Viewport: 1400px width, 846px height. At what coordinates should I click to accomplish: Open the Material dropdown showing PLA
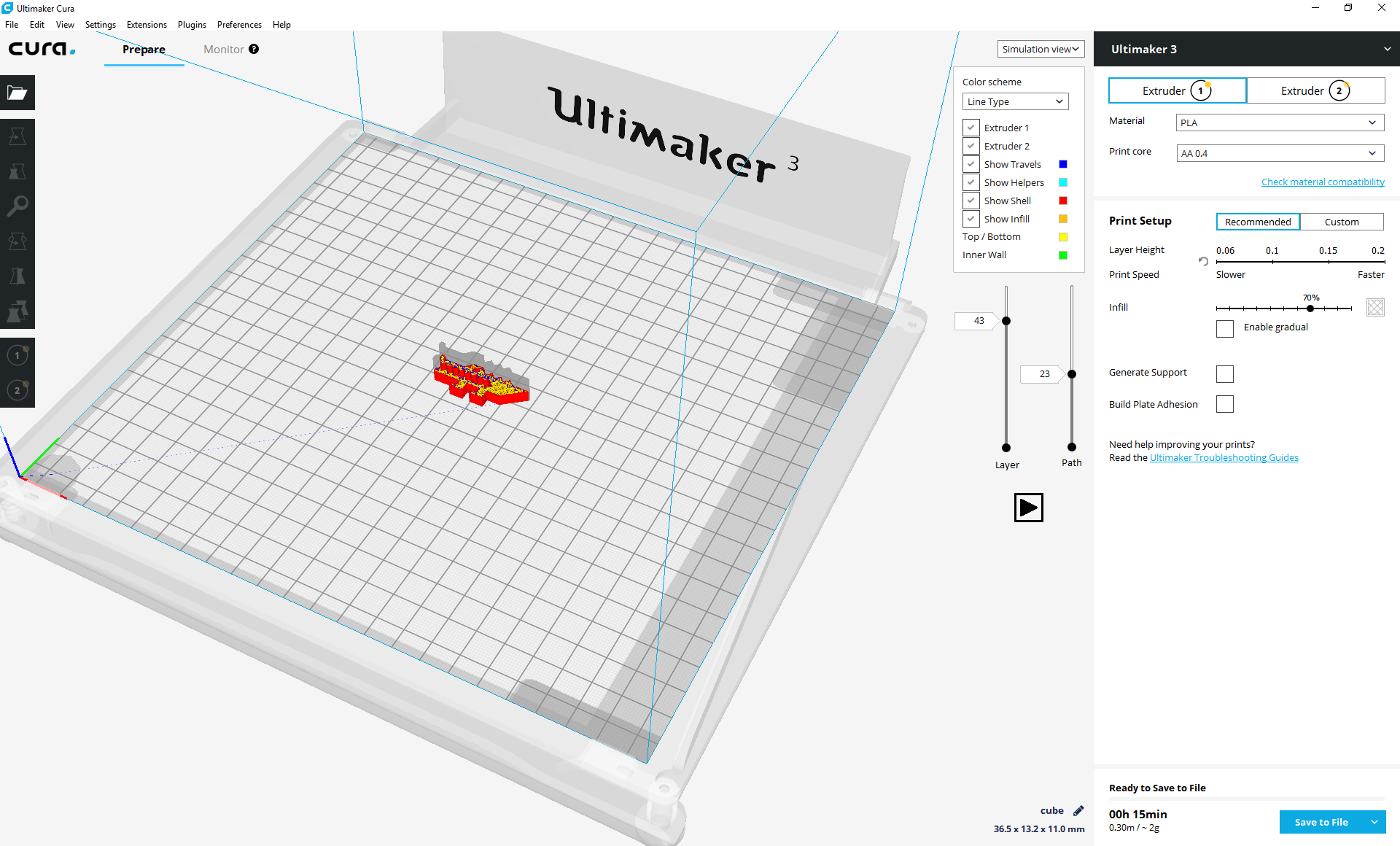(x=1279, y=122)
